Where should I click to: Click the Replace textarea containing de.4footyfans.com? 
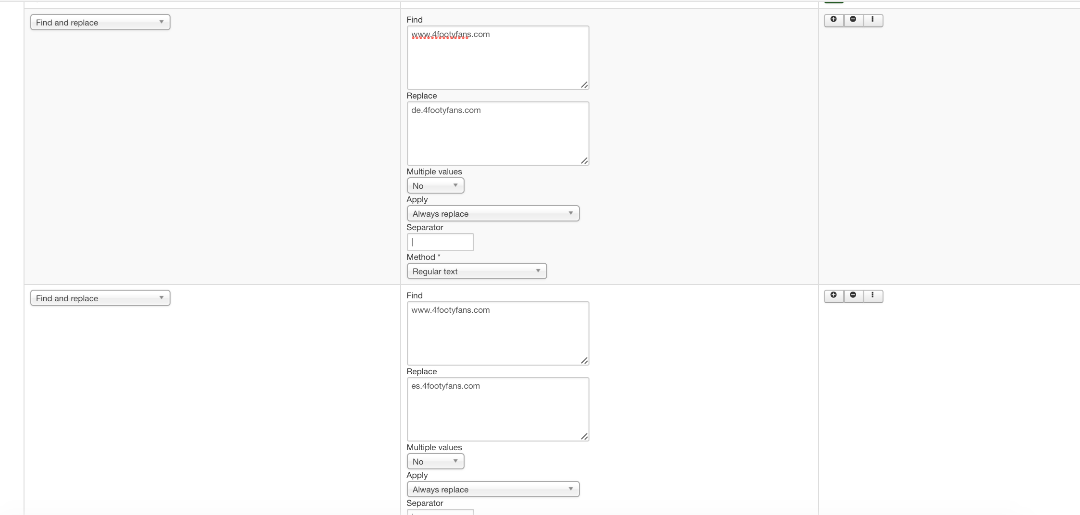click(497, 134)
